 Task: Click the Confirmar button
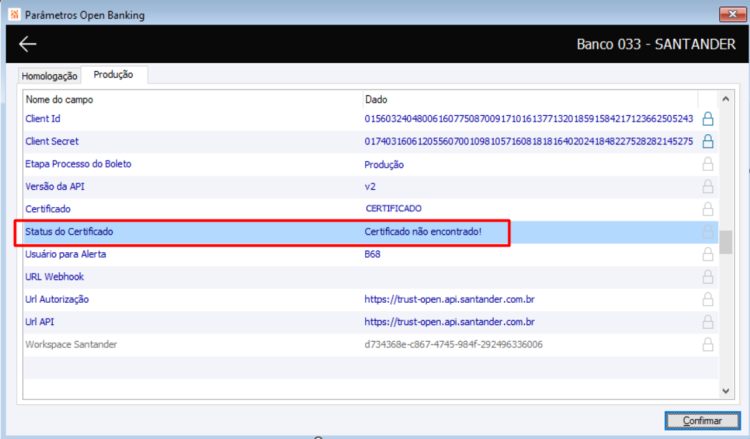702,420
